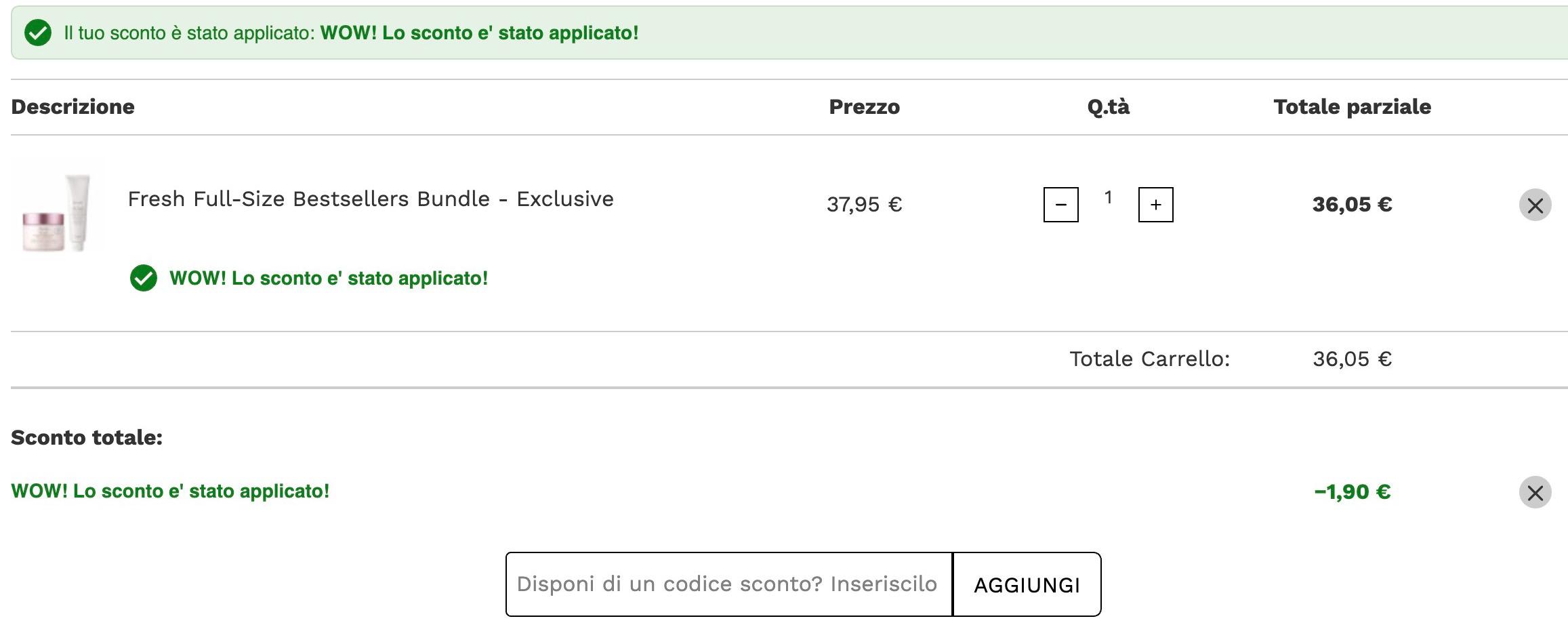Click the Sconto totale heading

87,438
